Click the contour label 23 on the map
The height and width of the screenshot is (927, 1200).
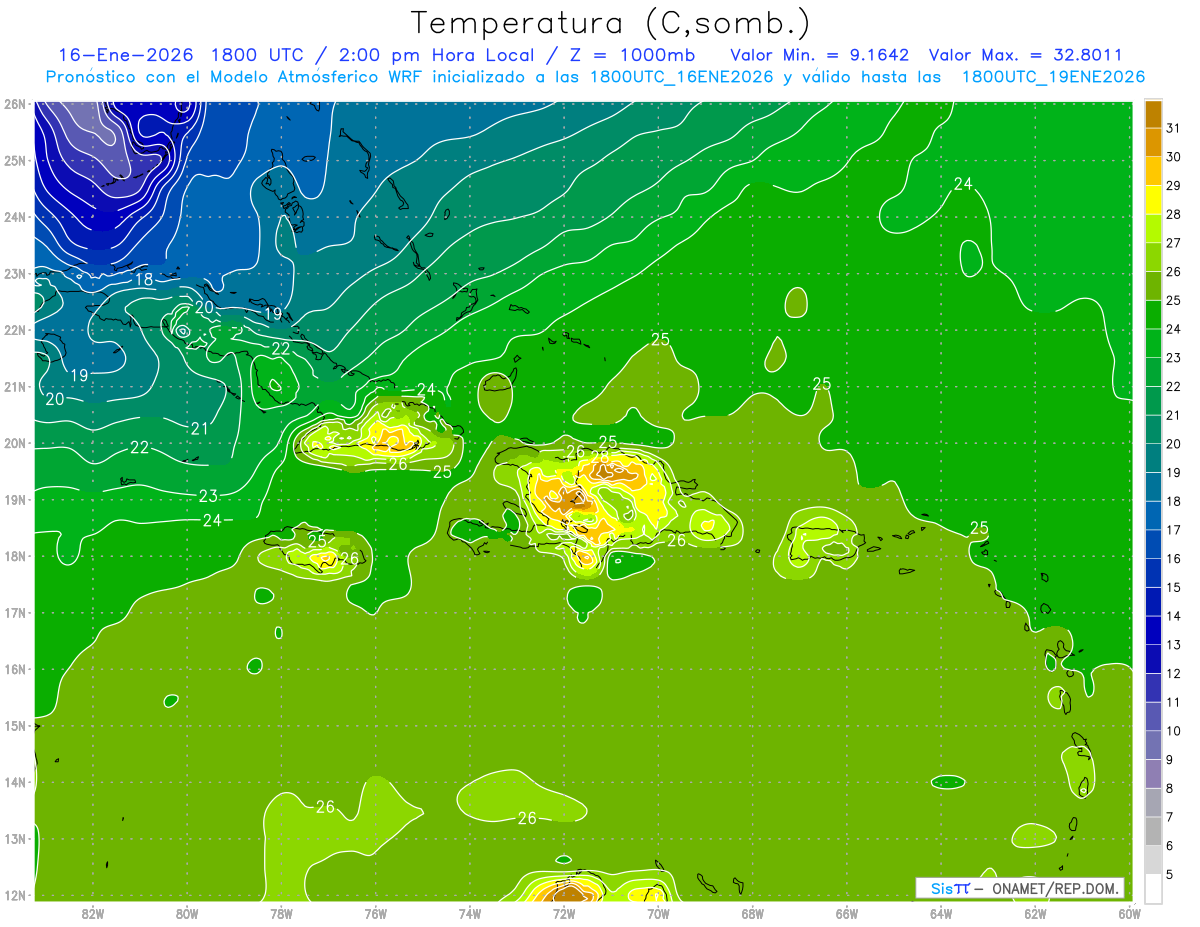click(208, 496)
